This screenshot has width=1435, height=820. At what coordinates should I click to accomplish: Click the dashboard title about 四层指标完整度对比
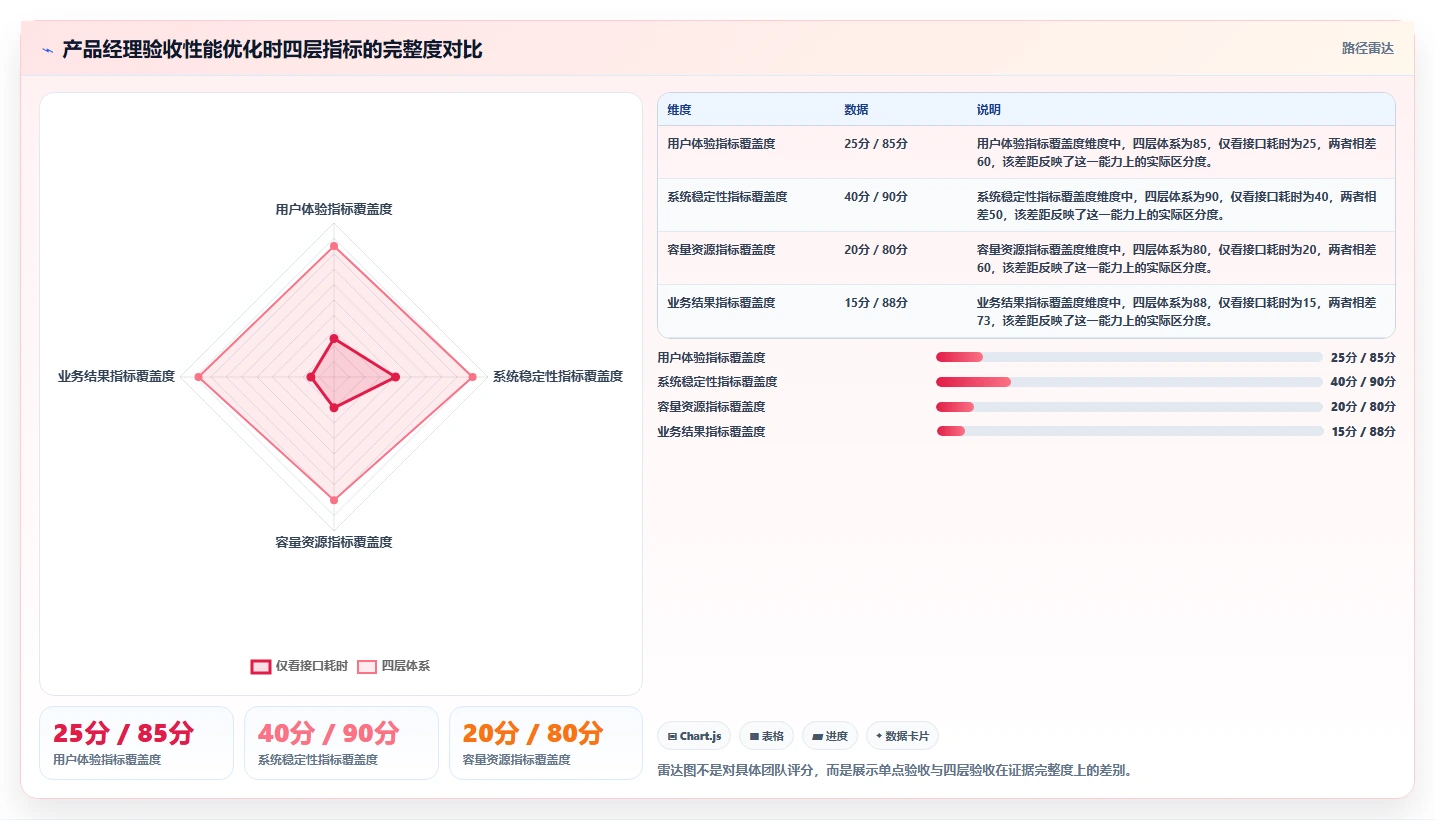pos(272,50)
